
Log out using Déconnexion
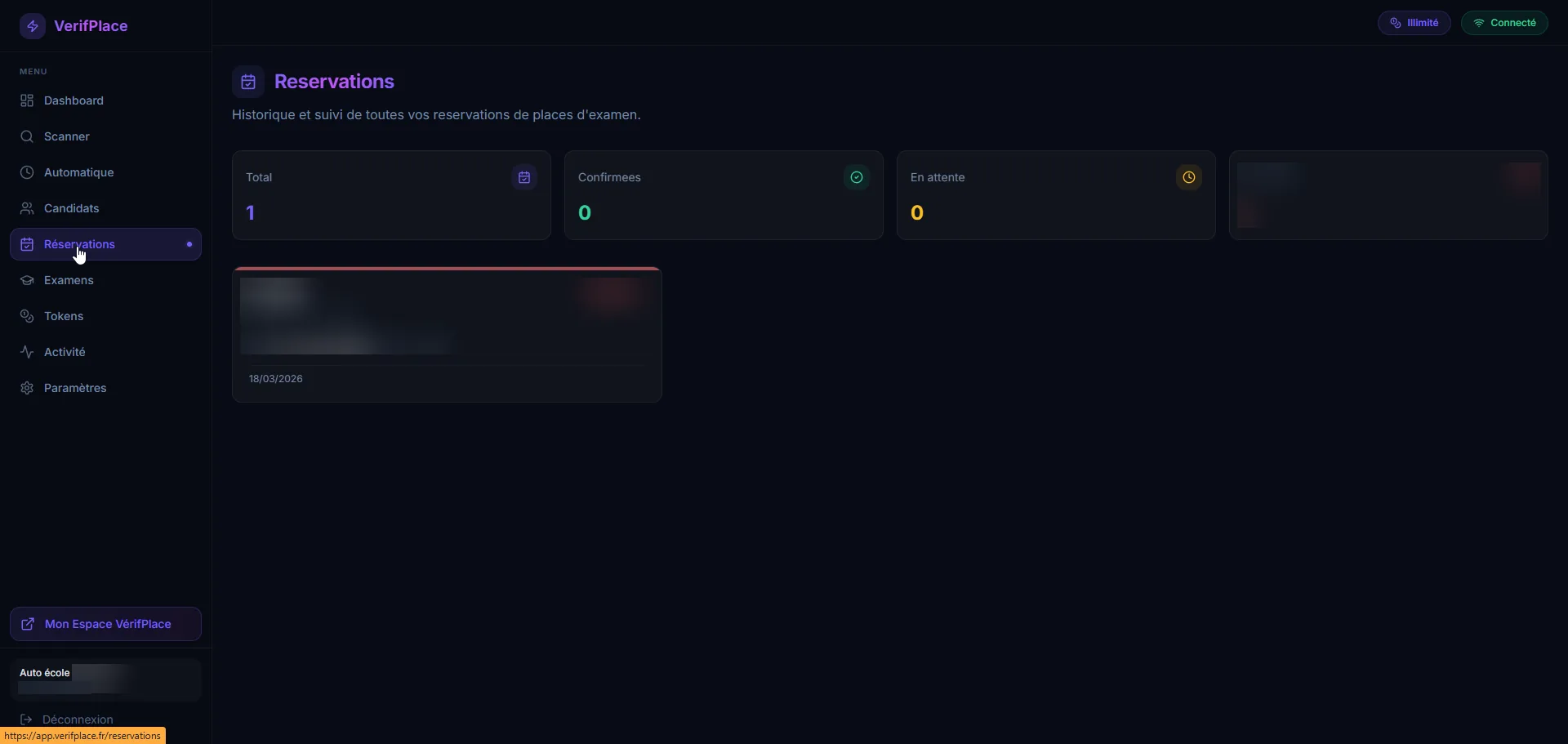[x=77, y=719]
